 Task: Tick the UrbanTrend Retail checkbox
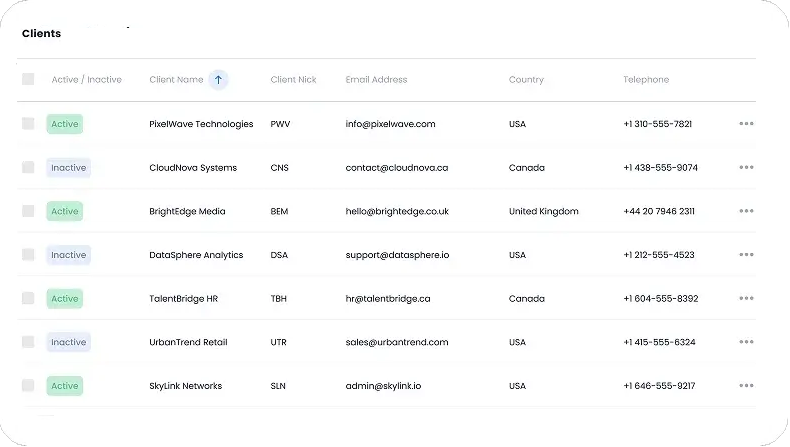coord(28,342)
